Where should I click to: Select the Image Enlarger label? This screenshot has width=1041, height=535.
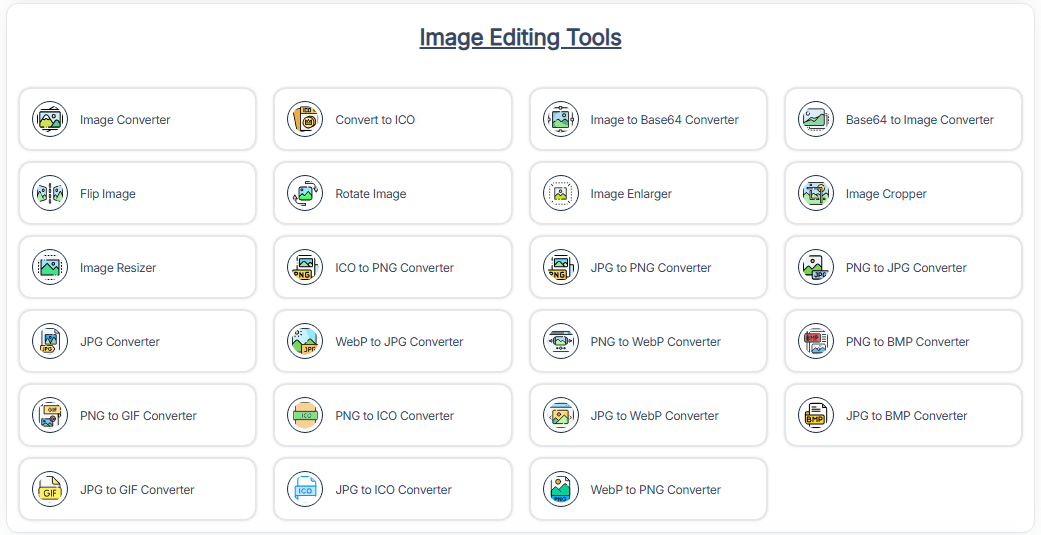[x=631, y=194]
